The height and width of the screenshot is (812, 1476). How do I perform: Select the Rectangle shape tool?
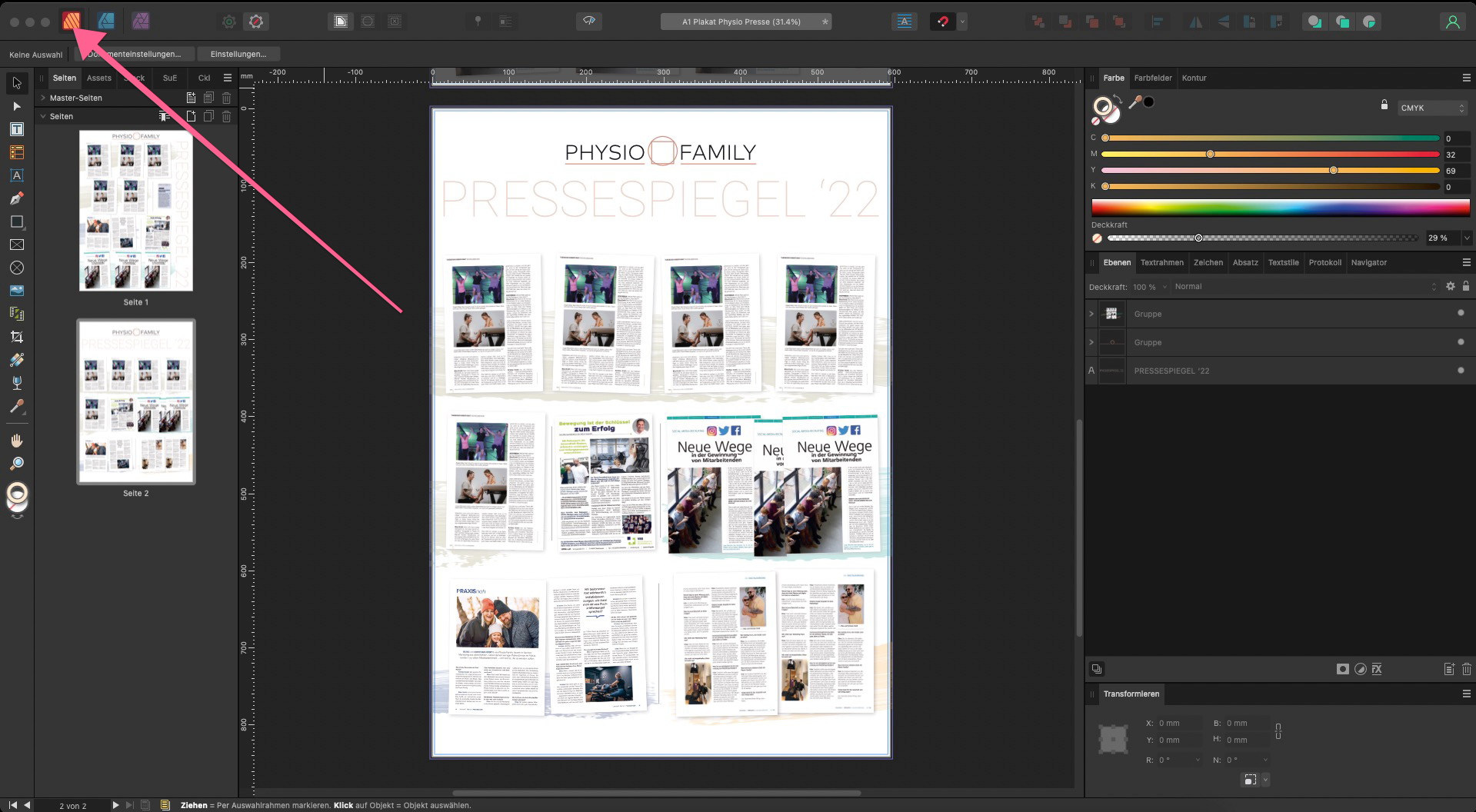coord(17,221)
